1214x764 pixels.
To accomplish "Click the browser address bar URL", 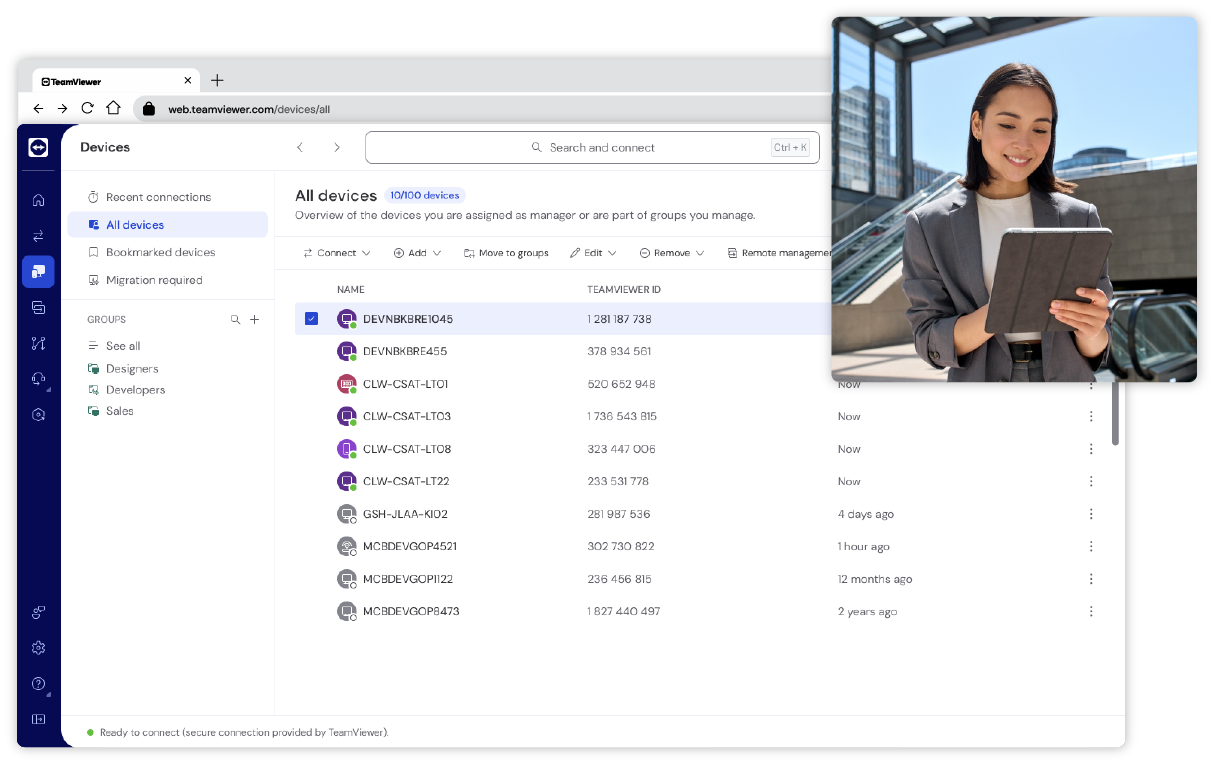I will [249, 109].
